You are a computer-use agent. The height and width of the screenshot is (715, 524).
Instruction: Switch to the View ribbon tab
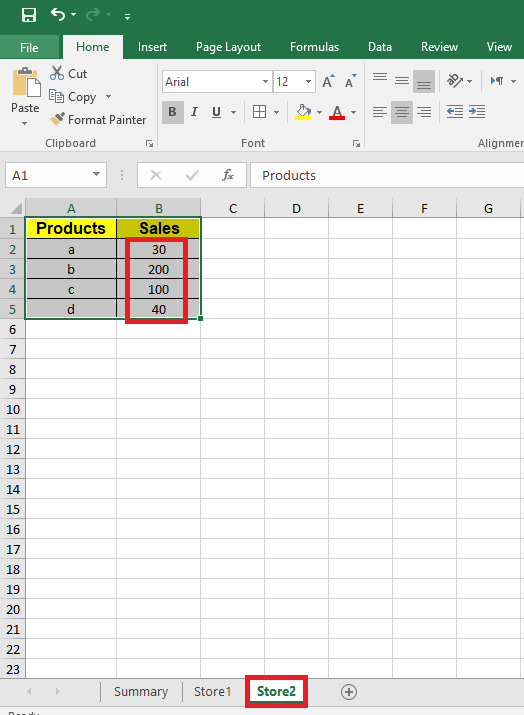point(499,47)
